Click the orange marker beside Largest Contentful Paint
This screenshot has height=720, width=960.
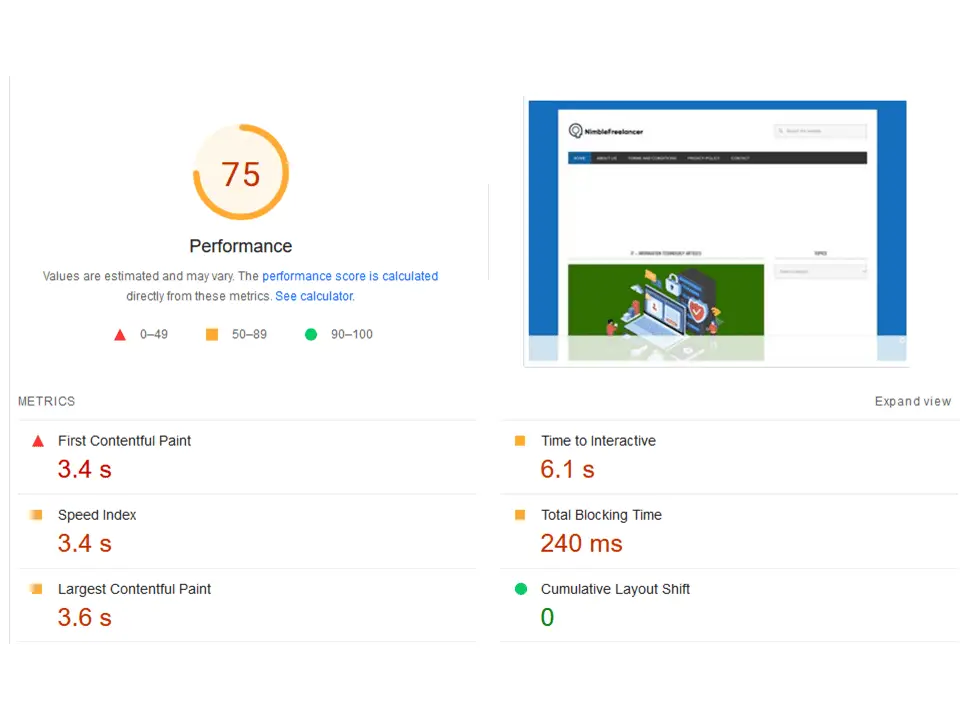tap(36, 589)
